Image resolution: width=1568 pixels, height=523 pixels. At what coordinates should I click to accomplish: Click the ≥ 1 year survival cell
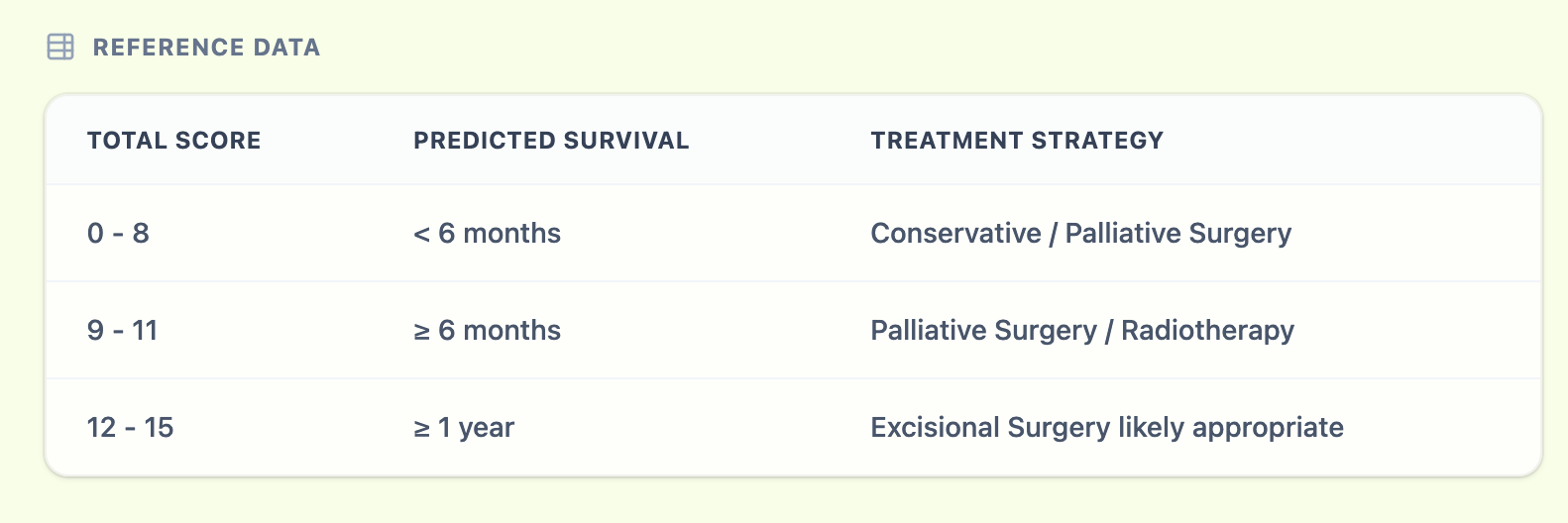464,428
